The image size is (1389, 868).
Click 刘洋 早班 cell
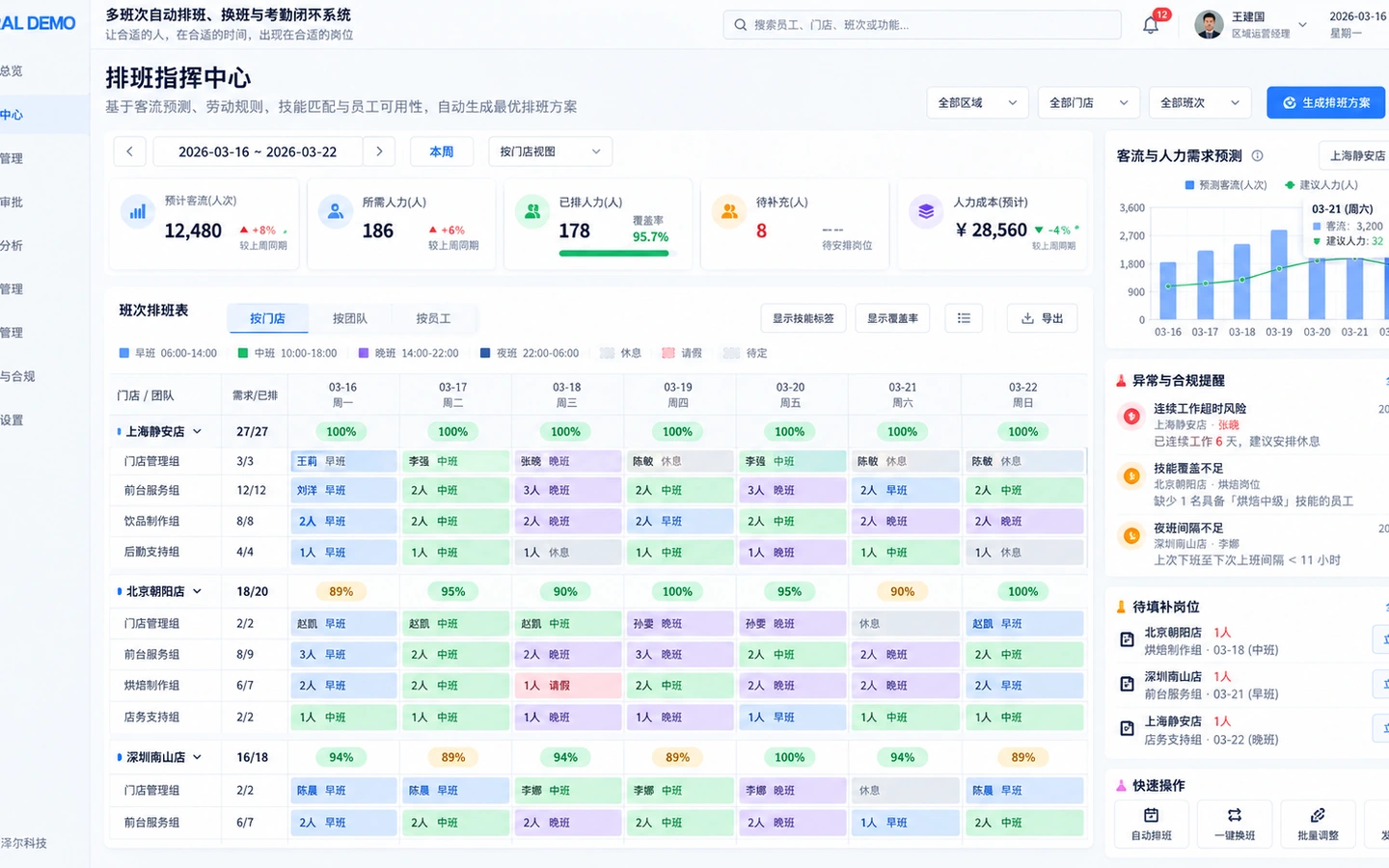(343, 490)
